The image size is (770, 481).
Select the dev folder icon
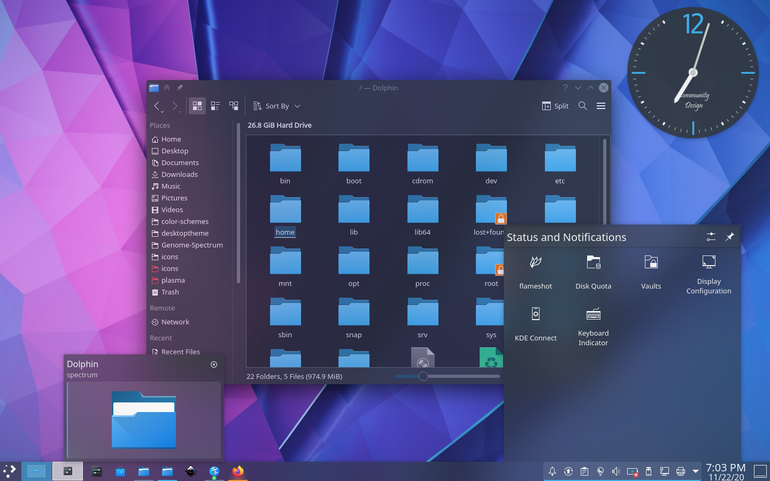491,158
